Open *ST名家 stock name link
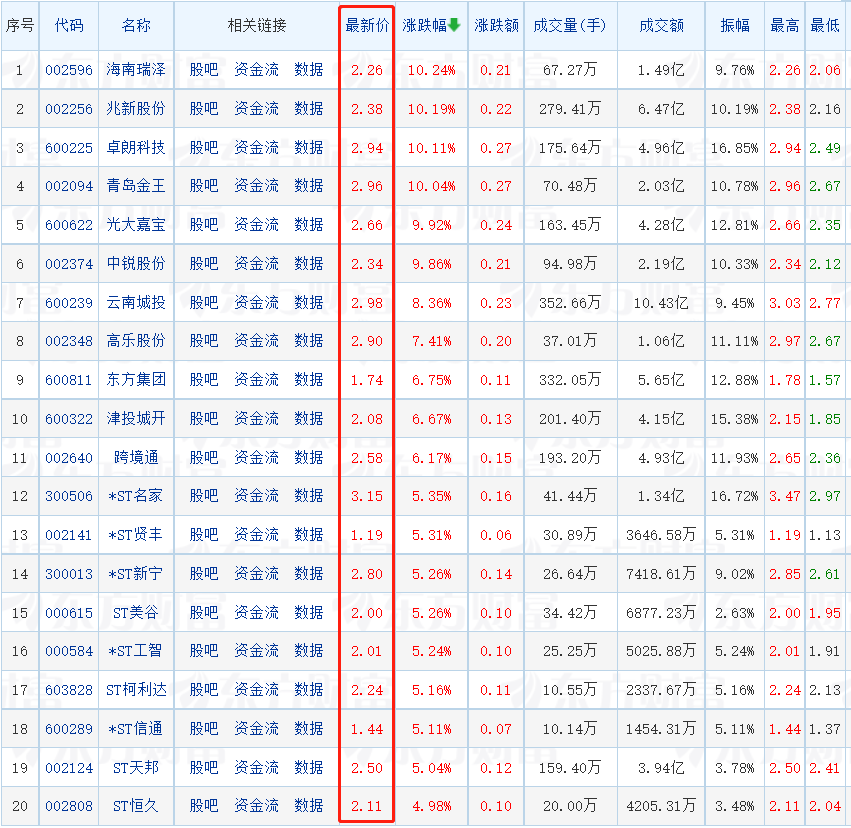Screen dimensions: 851x828 (136, 496)
